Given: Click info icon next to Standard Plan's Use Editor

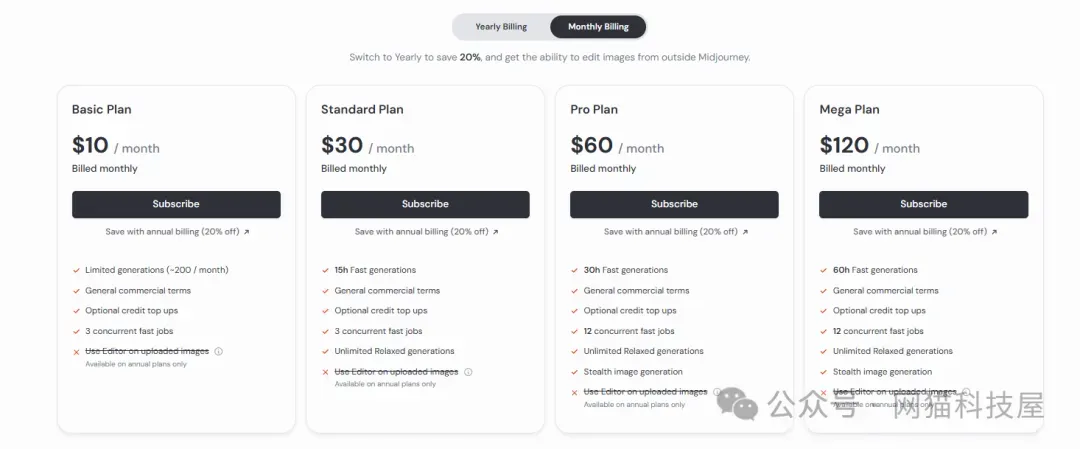Looking at the screenshot, I should point(468,372).
